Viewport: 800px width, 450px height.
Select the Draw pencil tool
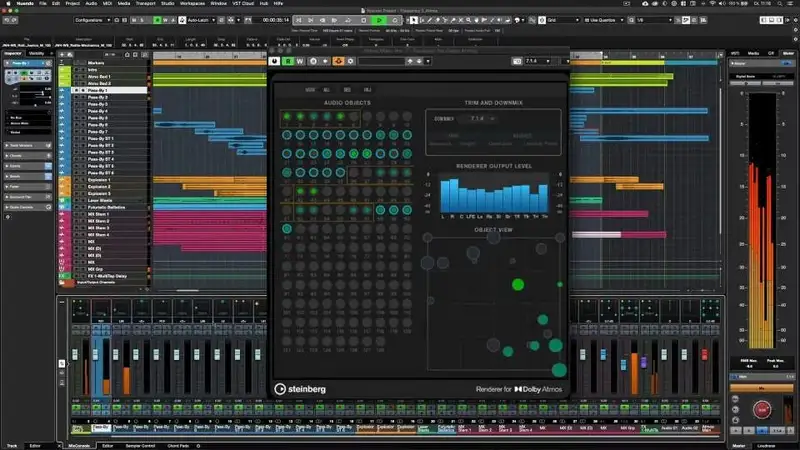[x=429, y=20]
